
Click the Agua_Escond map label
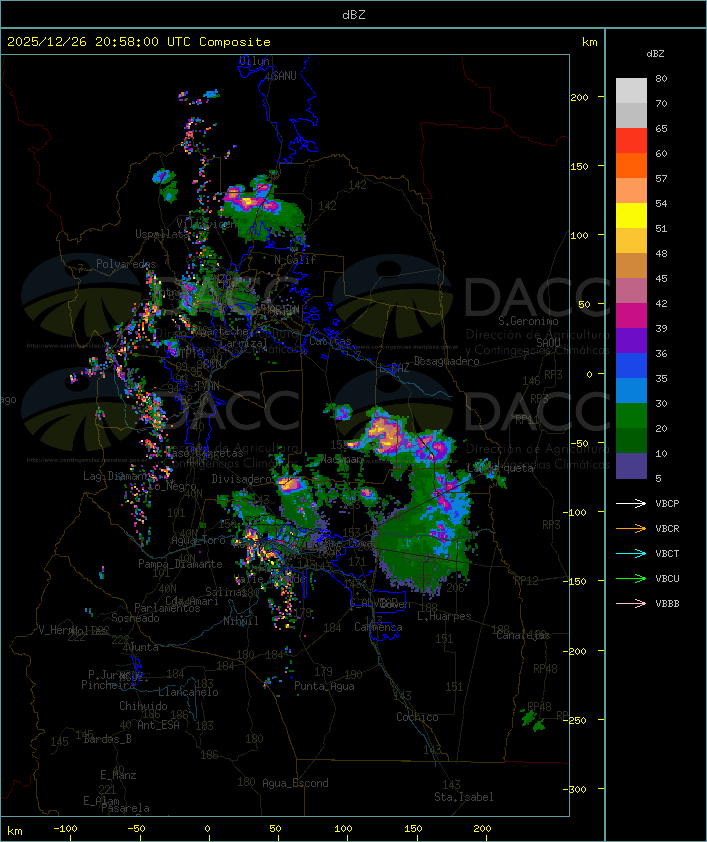(295, 783)
